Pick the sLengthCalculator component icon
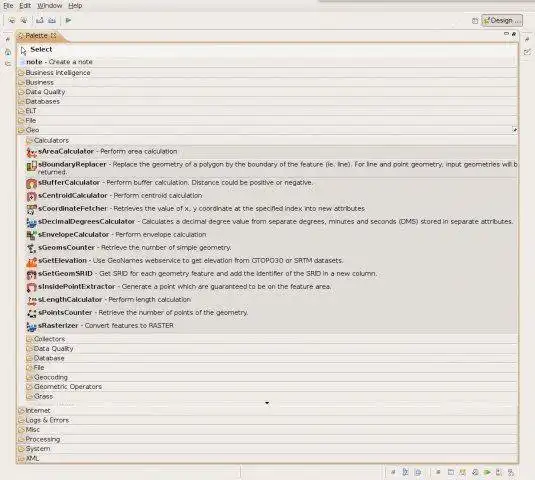 (x=31, y=301)
